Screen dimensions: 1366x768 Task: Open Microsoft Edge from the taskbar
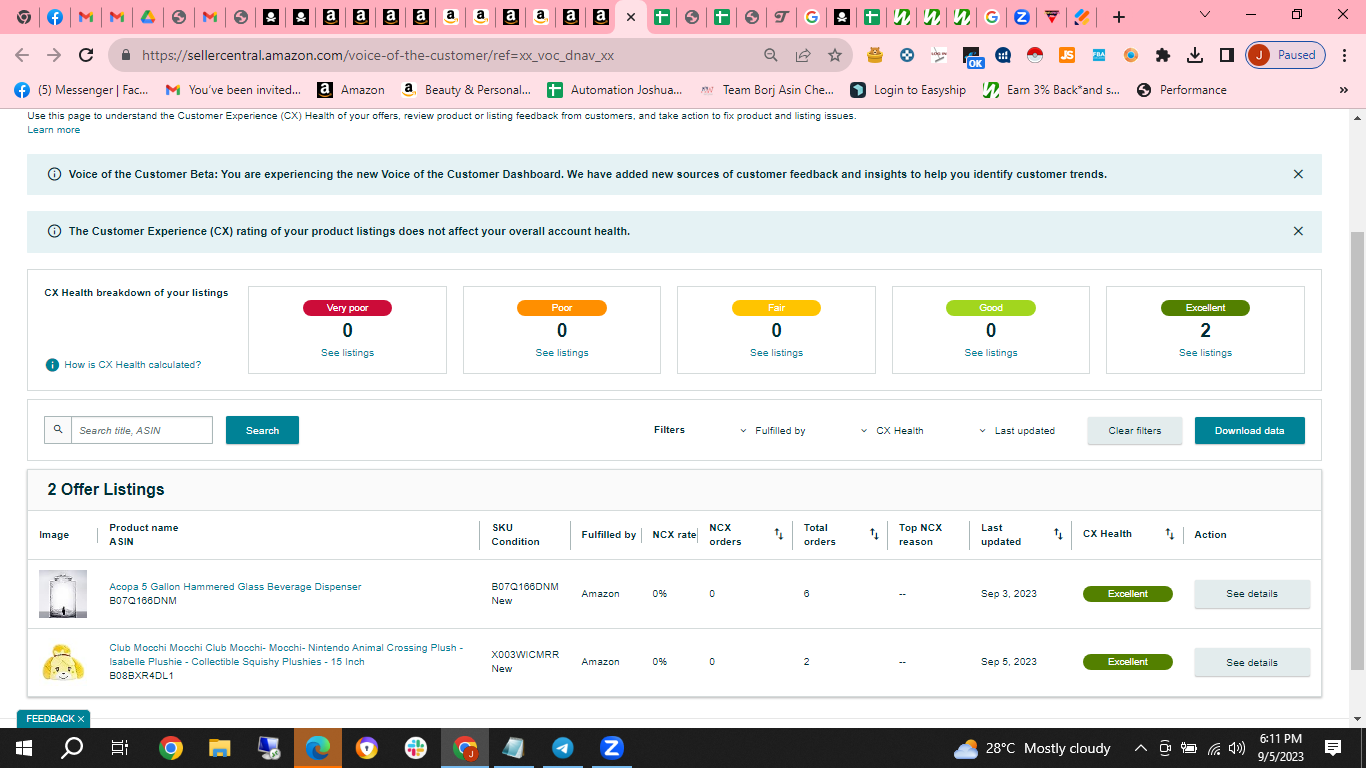point(318,748)
